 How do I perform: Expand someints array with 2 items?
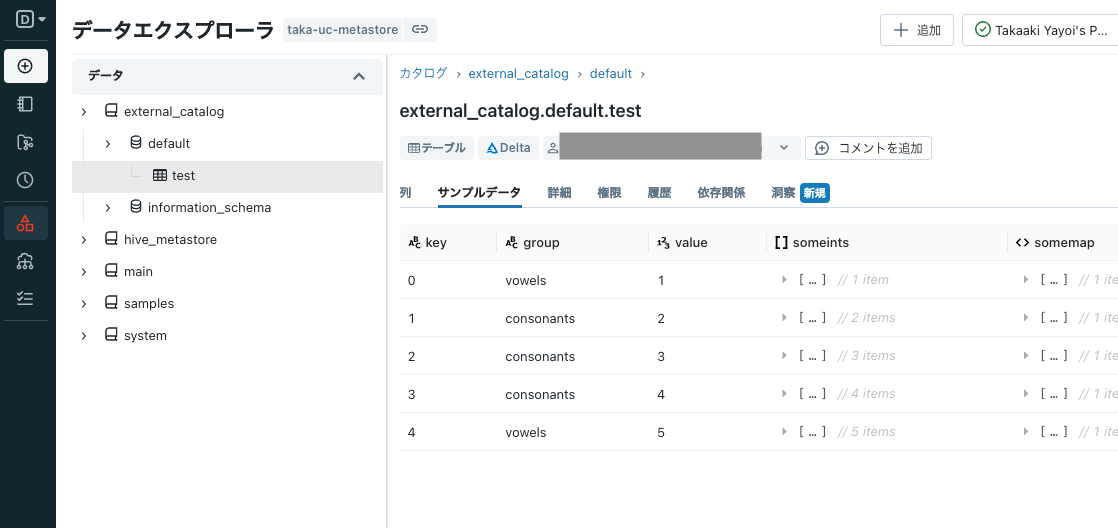(x=785, y=318)
